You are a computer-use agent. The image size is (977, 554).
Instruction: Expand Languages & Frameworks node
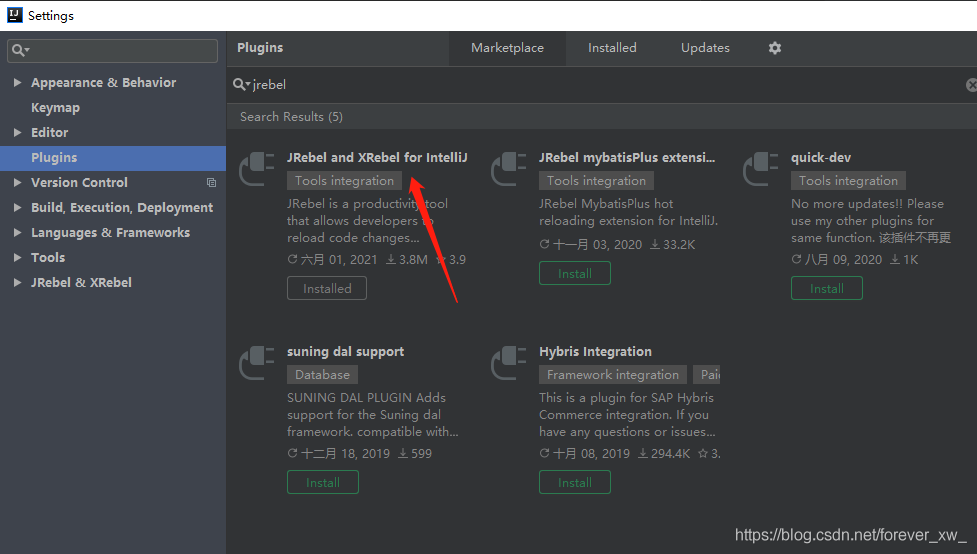pos(17,232)
